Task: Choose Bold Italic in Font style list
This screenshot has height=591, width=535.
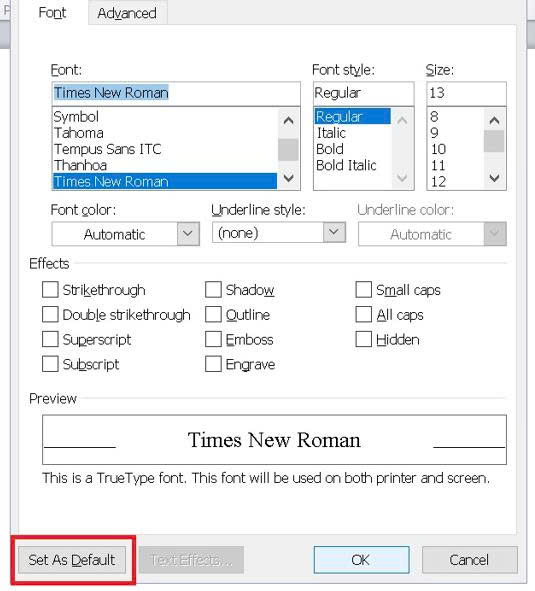Action: click(x=346, y=165)
